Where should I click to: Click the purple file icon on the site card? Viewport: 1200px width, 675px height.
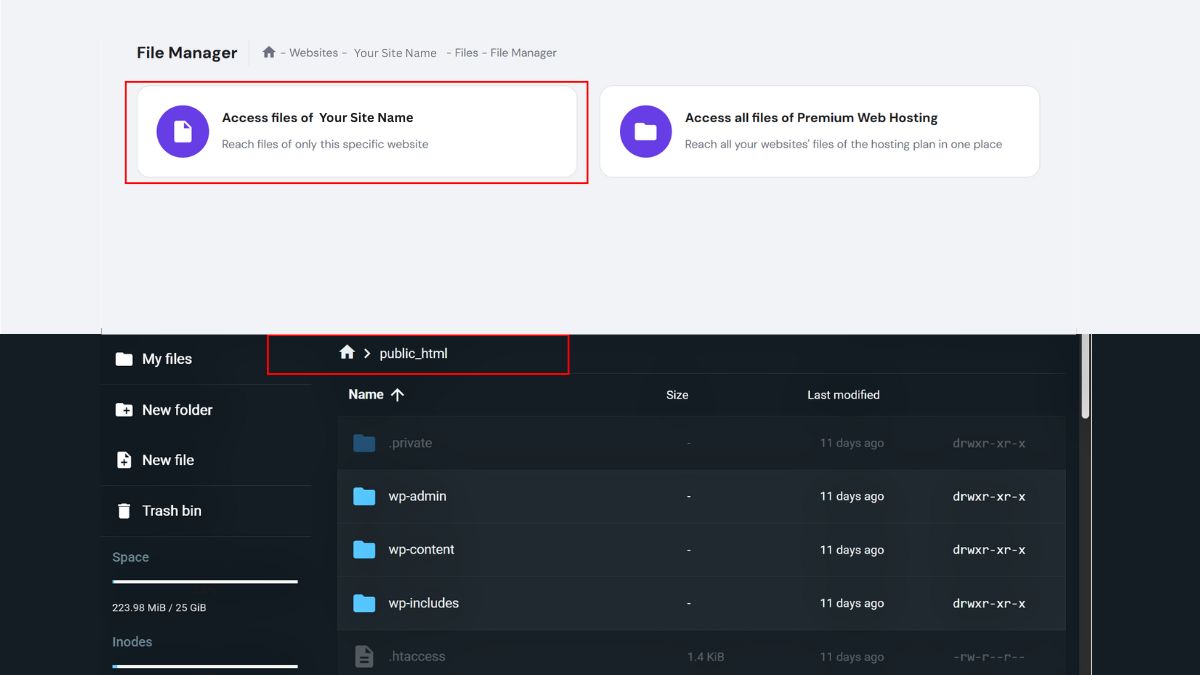point(182,131)
